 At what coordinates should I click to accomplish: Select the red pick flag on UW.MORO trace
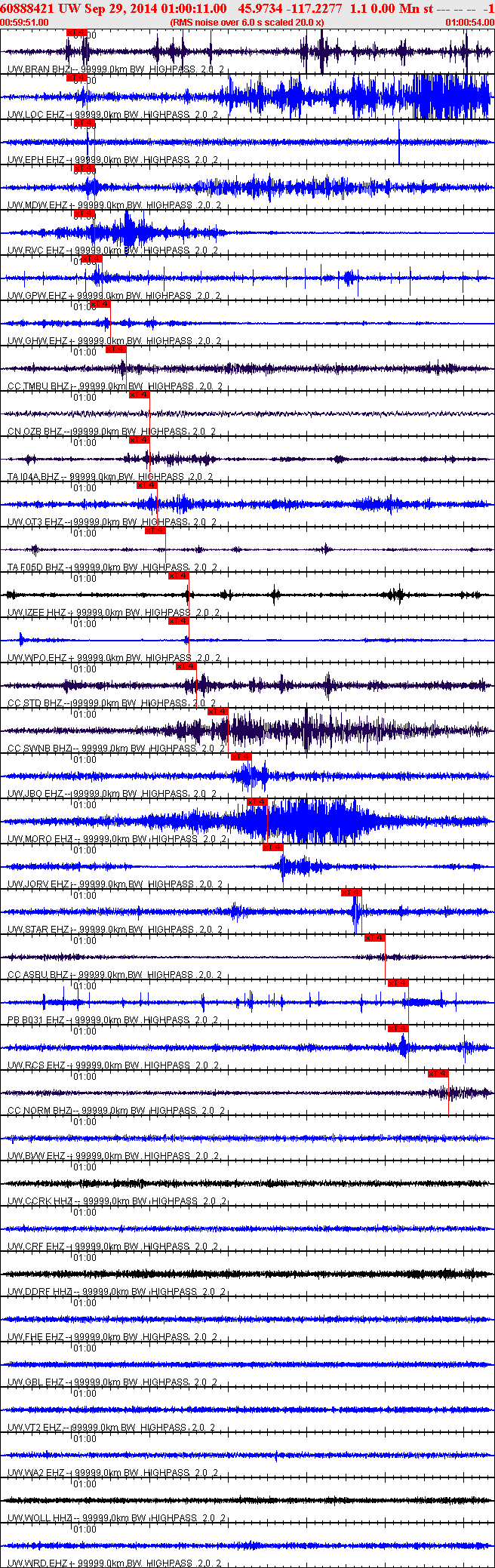pyautogui.click(x=257, y=802)
